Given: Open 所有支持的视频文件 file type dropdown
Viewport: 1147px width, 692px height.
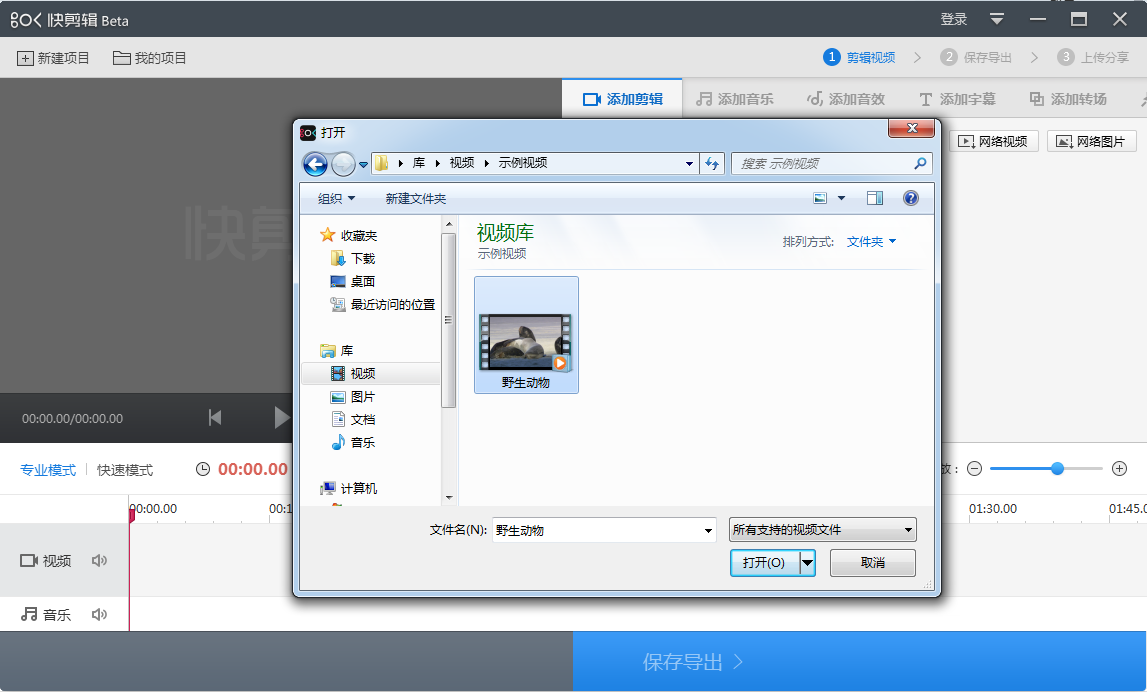Looking at the screenshot, I should [x=823, y=530].
